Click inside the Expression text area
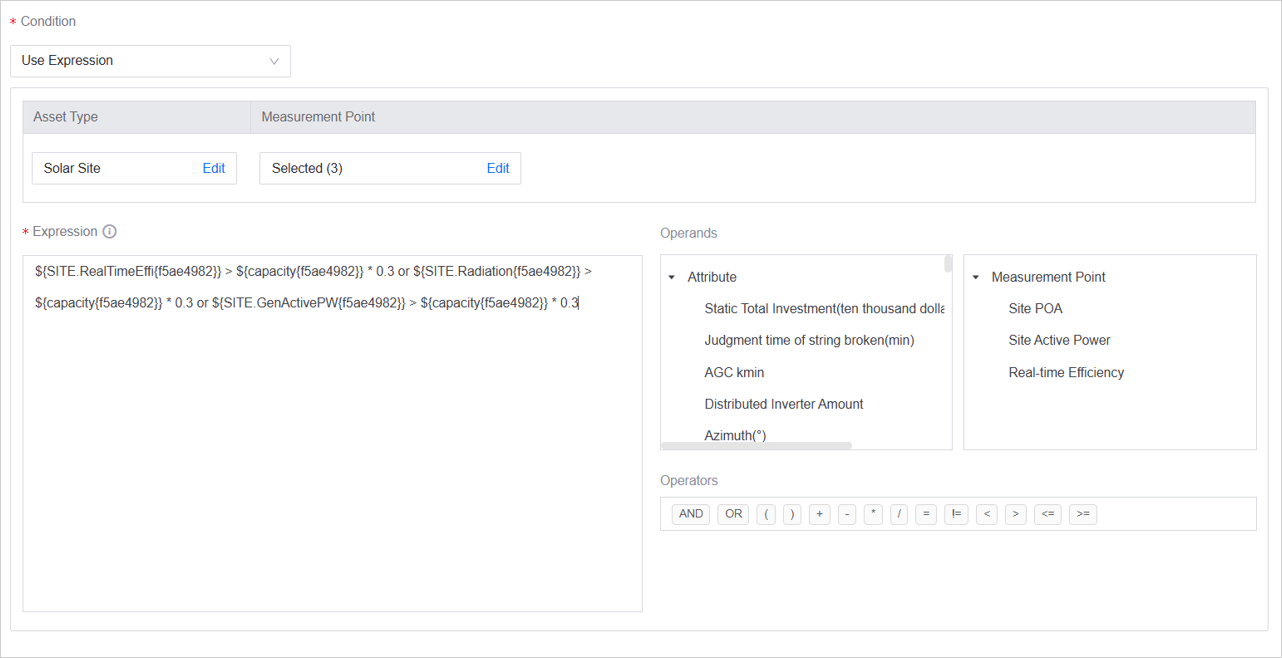The height and width of the screenshot is (658, 1282). [x=332, y=450]
